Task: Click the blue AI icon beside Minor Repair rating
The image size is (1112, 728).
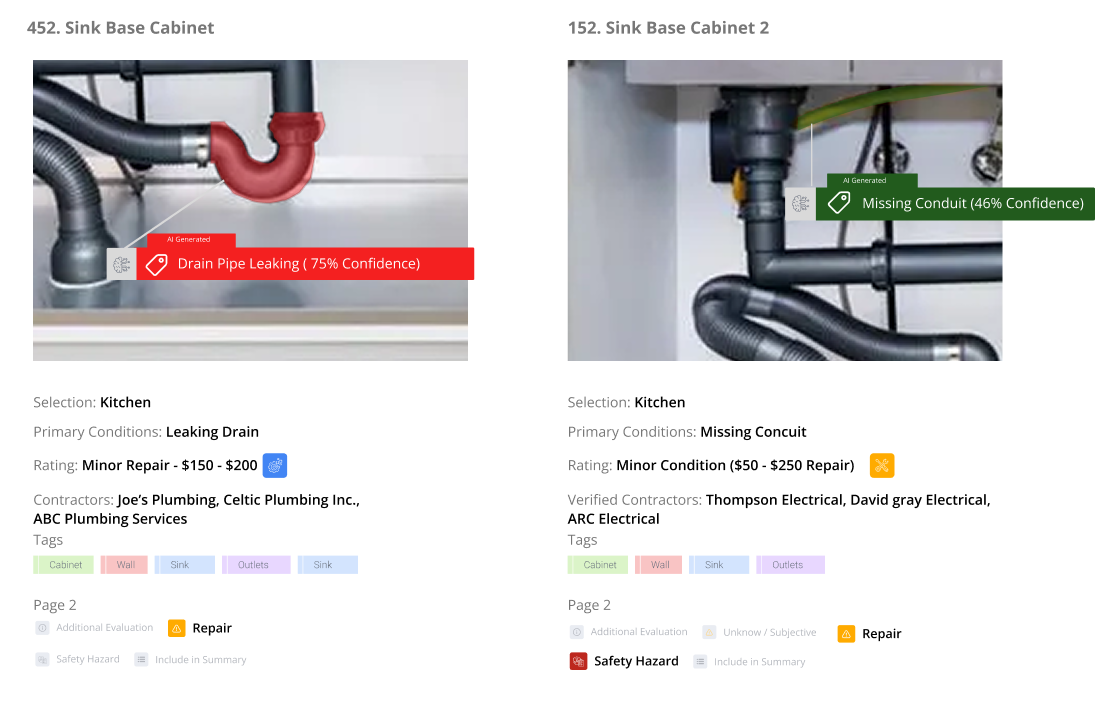Action: 275,466
